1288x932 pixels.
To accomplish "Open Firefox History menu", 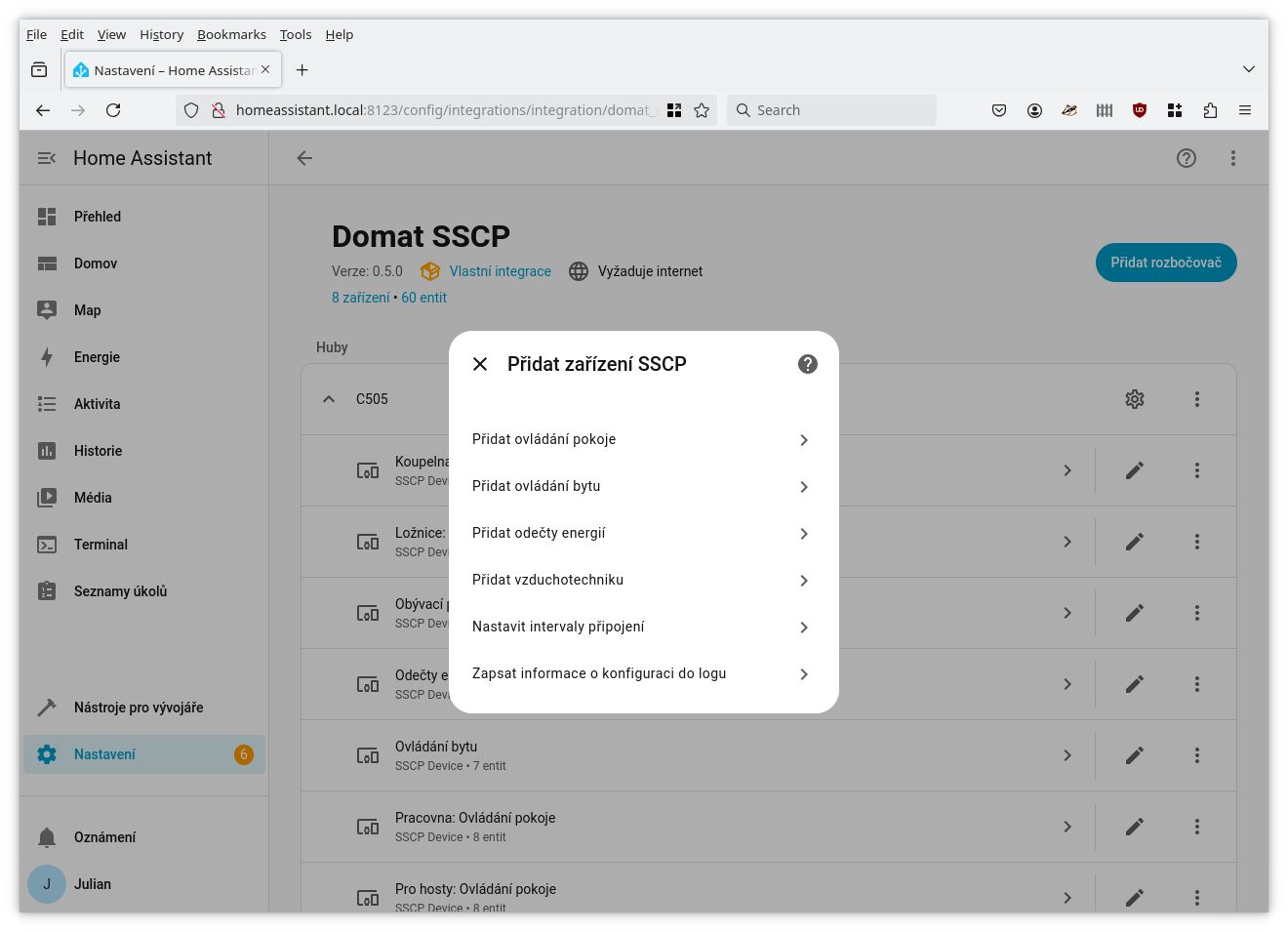I will coord(161,34).
